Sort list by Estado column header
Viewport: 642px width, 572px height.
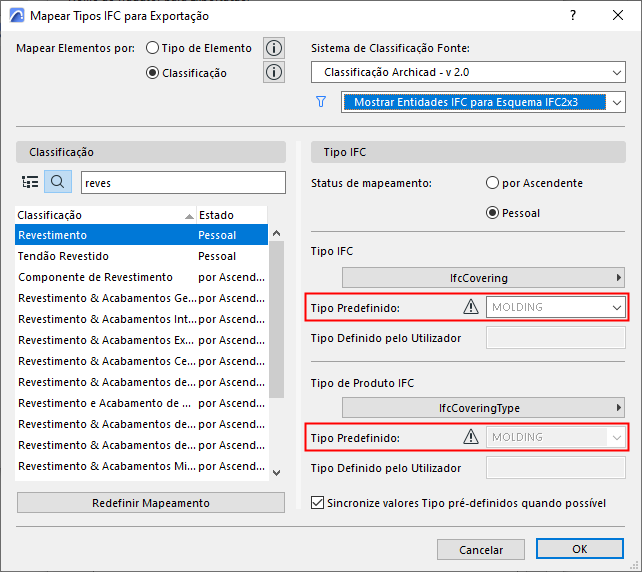pyautogui.click(x=230, y=215)
